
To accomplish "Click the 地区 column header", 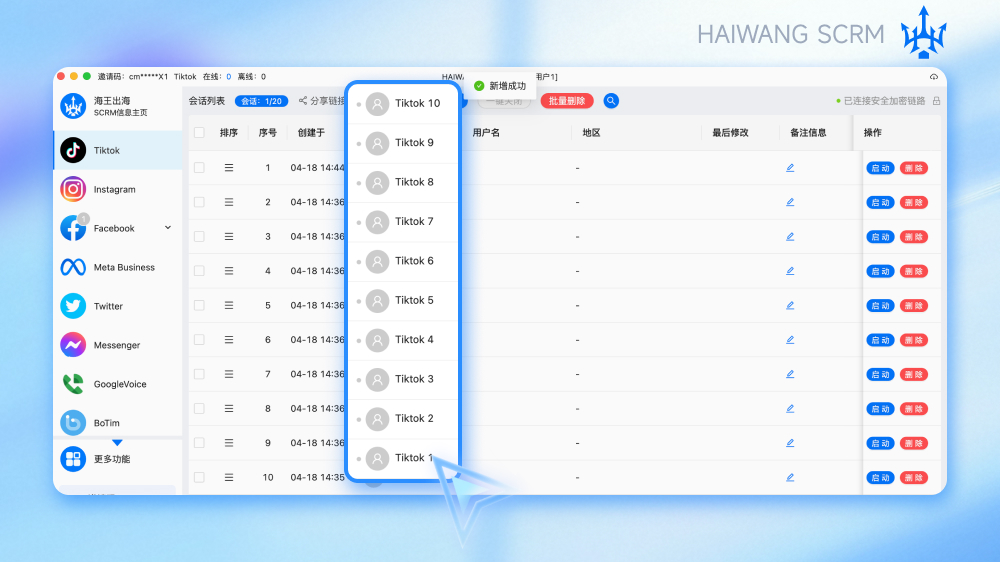I will click(591, 133).
